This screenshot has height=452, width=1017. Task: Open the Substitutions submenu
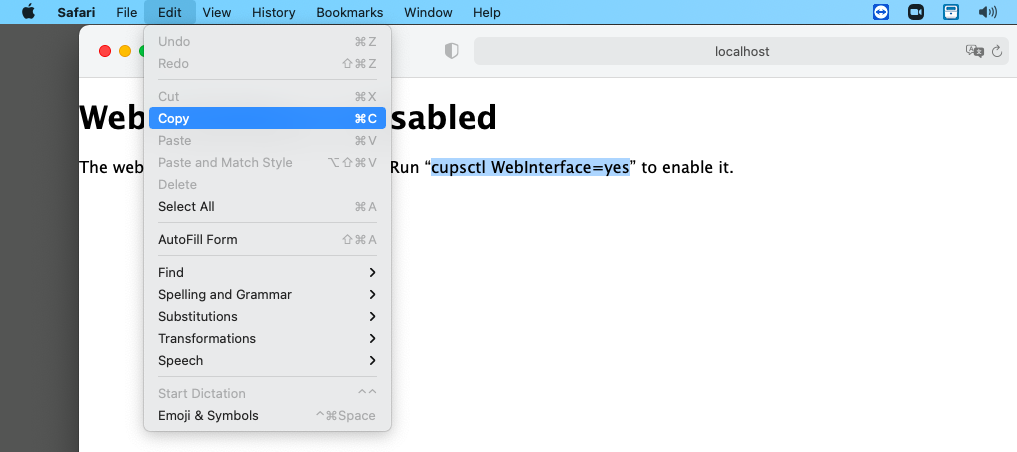267,316
